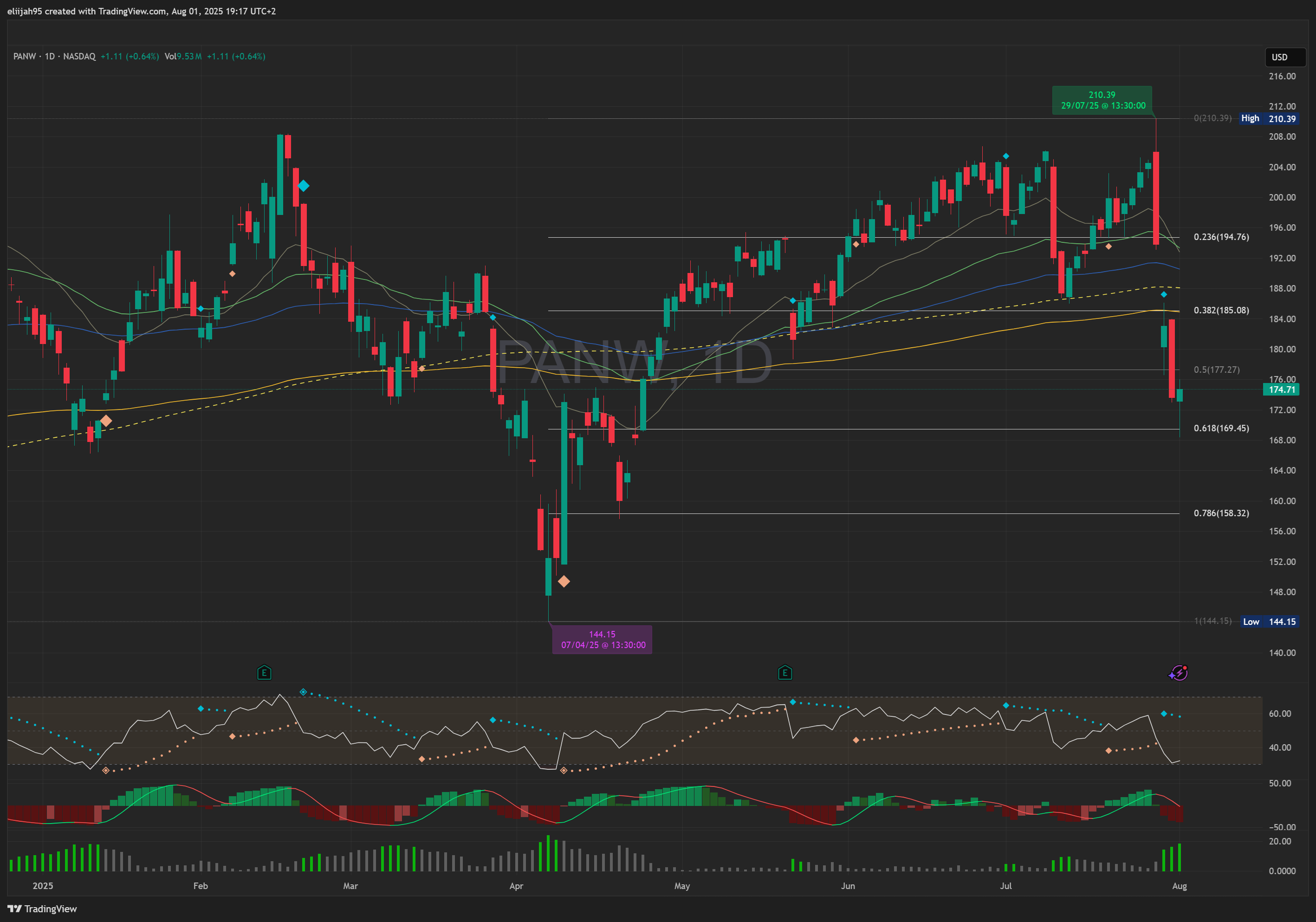Select the 0.786(158.32) Fibonacci level label

coord(1221,513)
